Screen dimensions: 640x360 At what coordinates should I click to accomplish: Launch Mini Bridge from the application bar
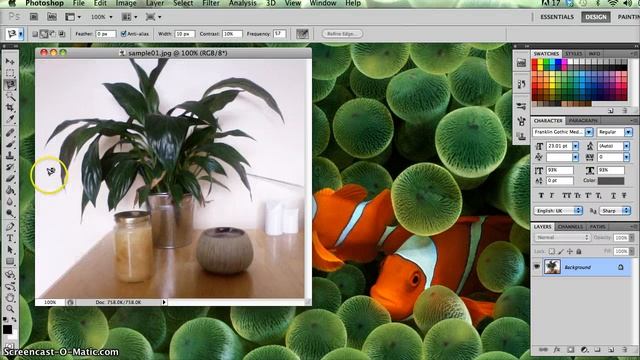pos(52,17)
